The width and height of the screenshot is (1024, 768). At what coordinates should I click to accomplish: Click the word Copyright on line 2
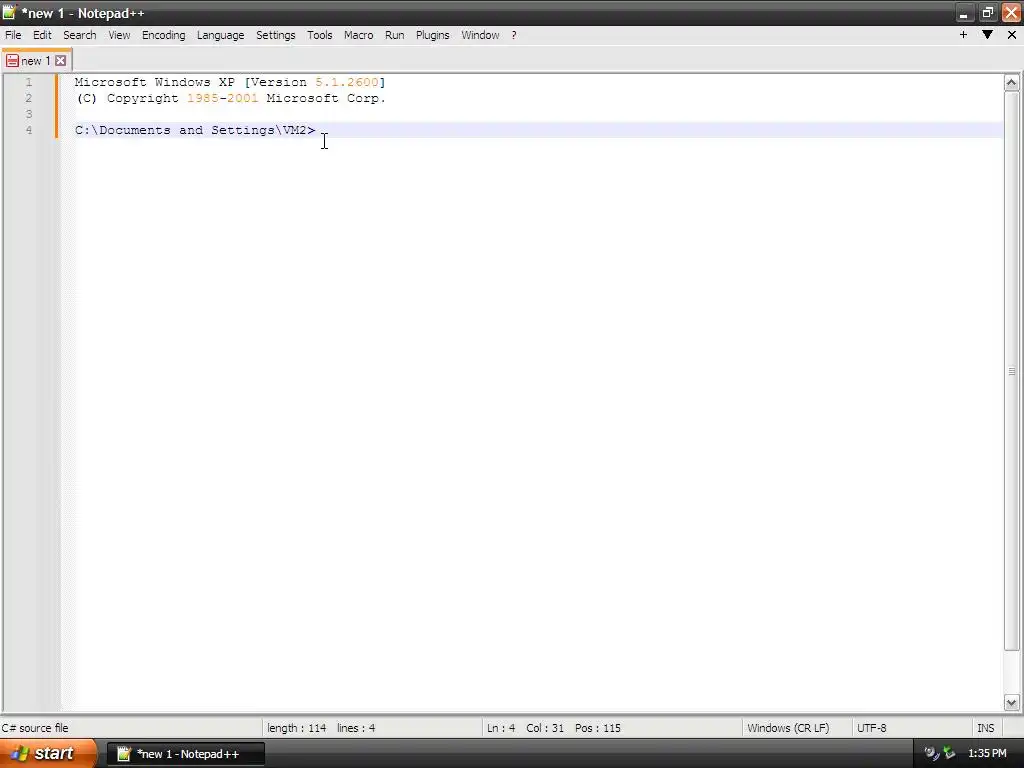(x=142, y=98)
